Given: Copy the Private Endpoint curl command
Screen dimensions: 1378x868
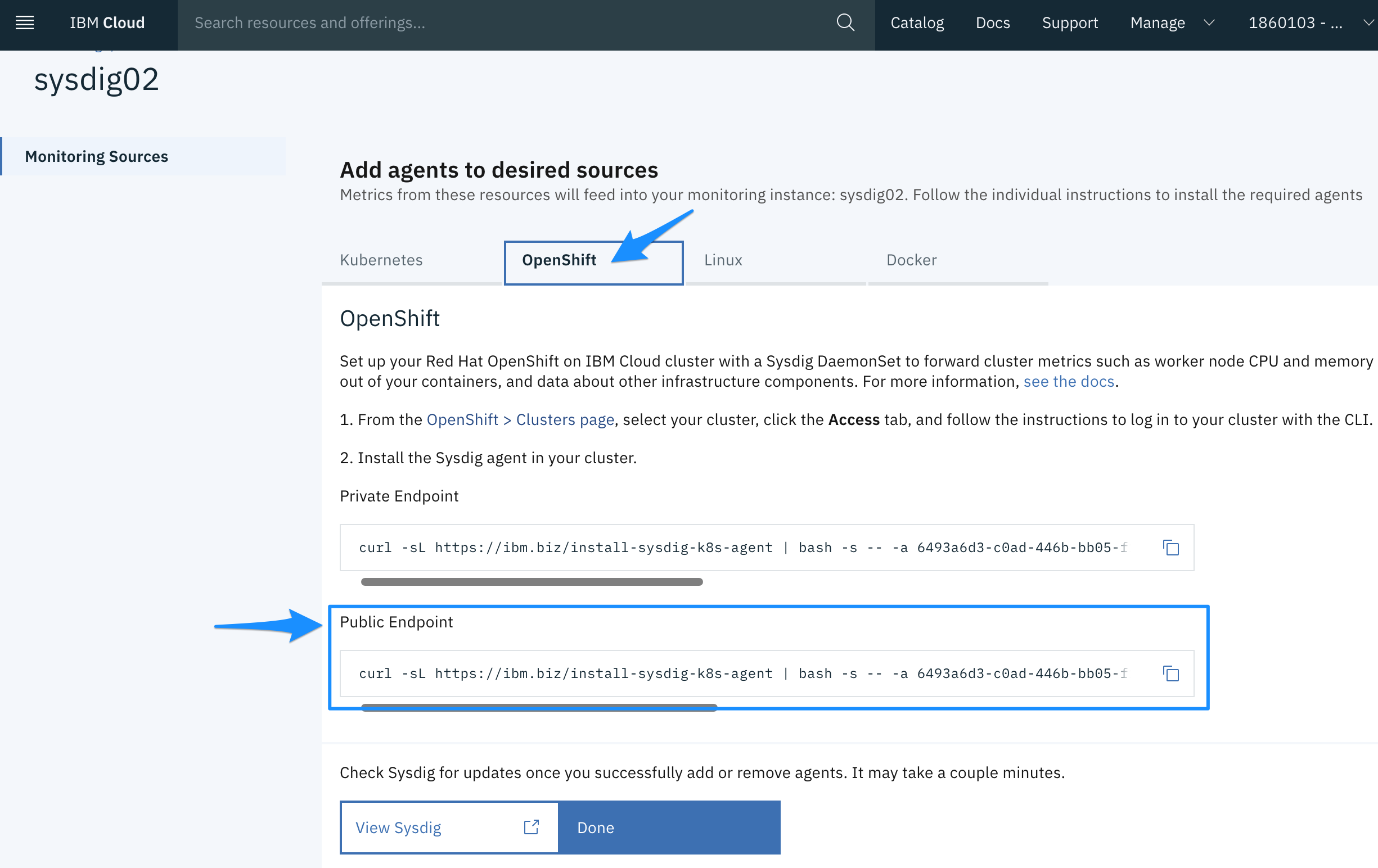Looking at the screenshot, I should pos(1171,547).
